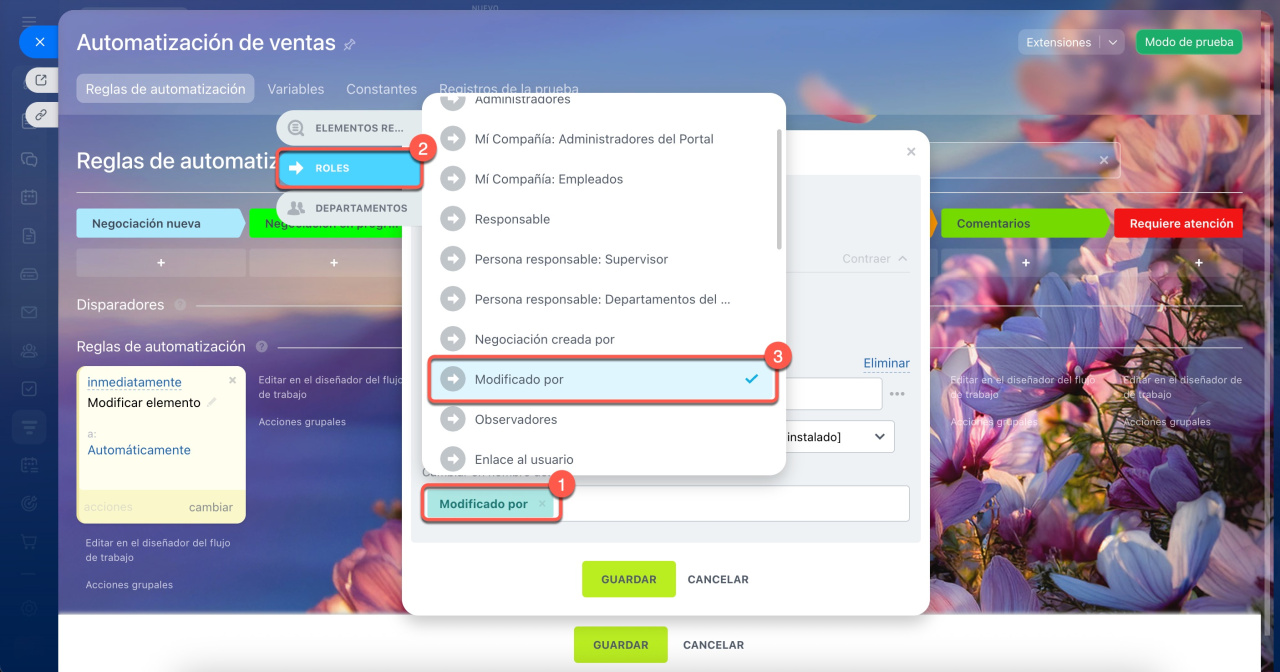Open the Extensiones dropdown arrow
This screenshot has width=1280, height=672.
[x=1113, y=42]
